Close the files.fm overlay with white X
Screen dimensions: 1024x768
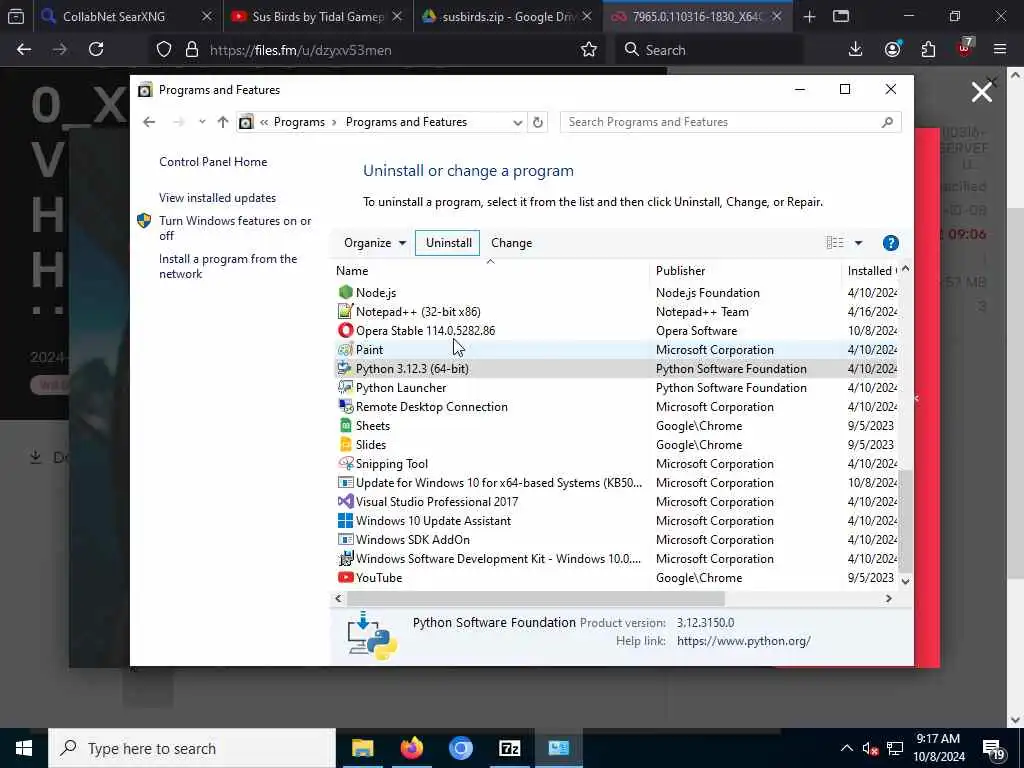982,92
